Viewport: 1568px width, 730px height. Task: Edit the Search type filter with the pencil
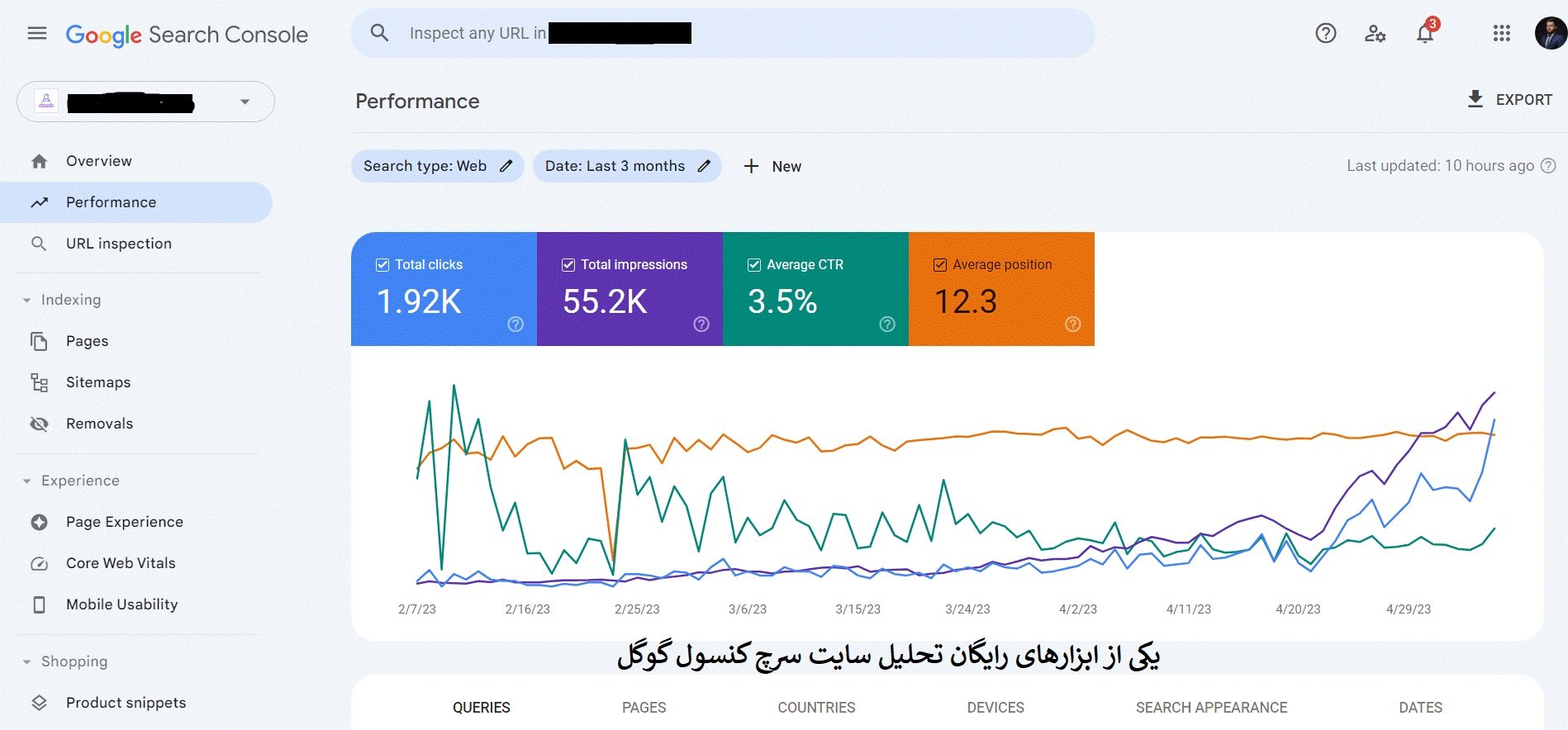(x=505, y=166)
